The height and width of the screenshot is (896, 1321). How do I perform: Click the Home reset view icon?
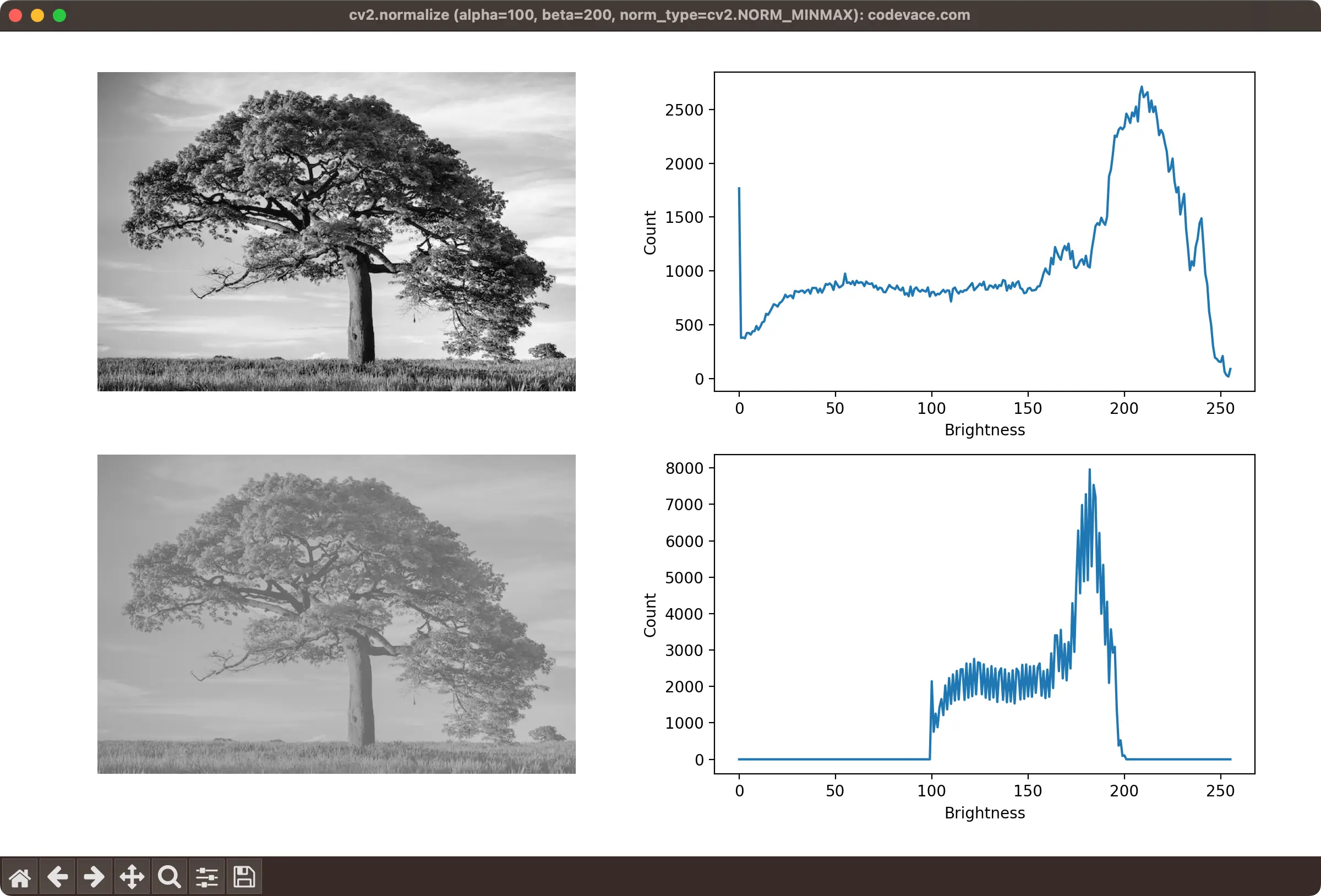(x=19, y=877)
